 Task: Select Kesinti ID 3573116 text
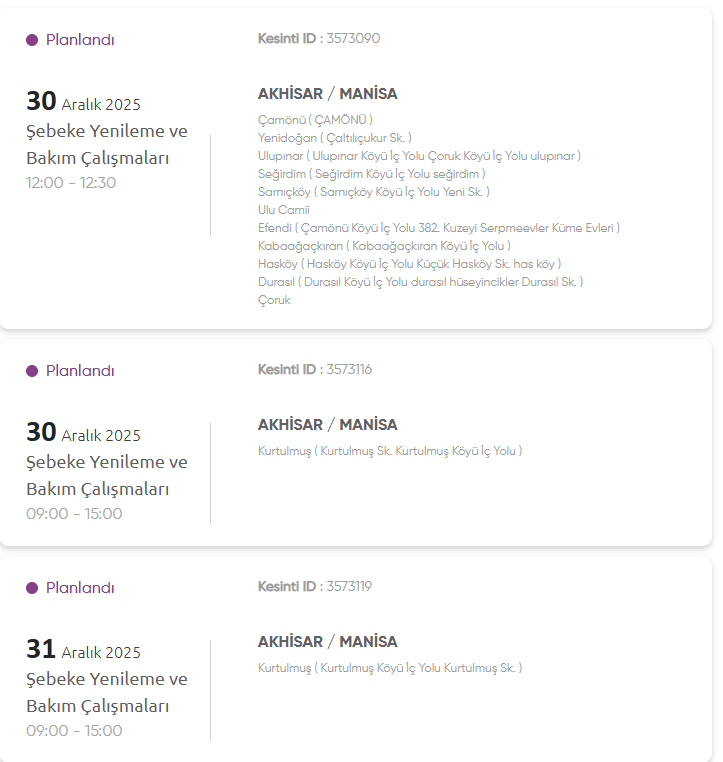315,370
